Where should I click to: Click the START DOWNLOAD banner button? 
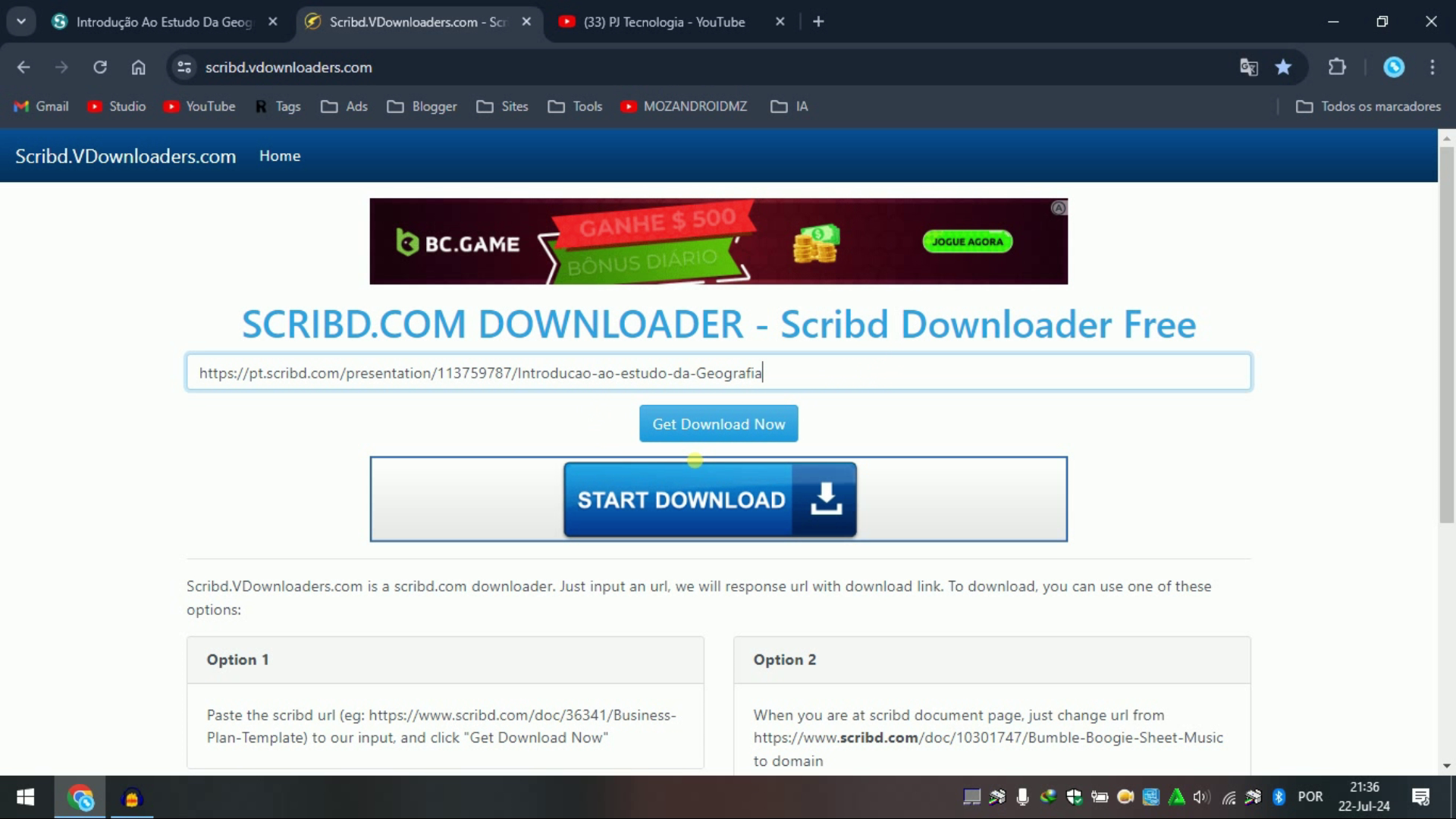pos(709,499)
